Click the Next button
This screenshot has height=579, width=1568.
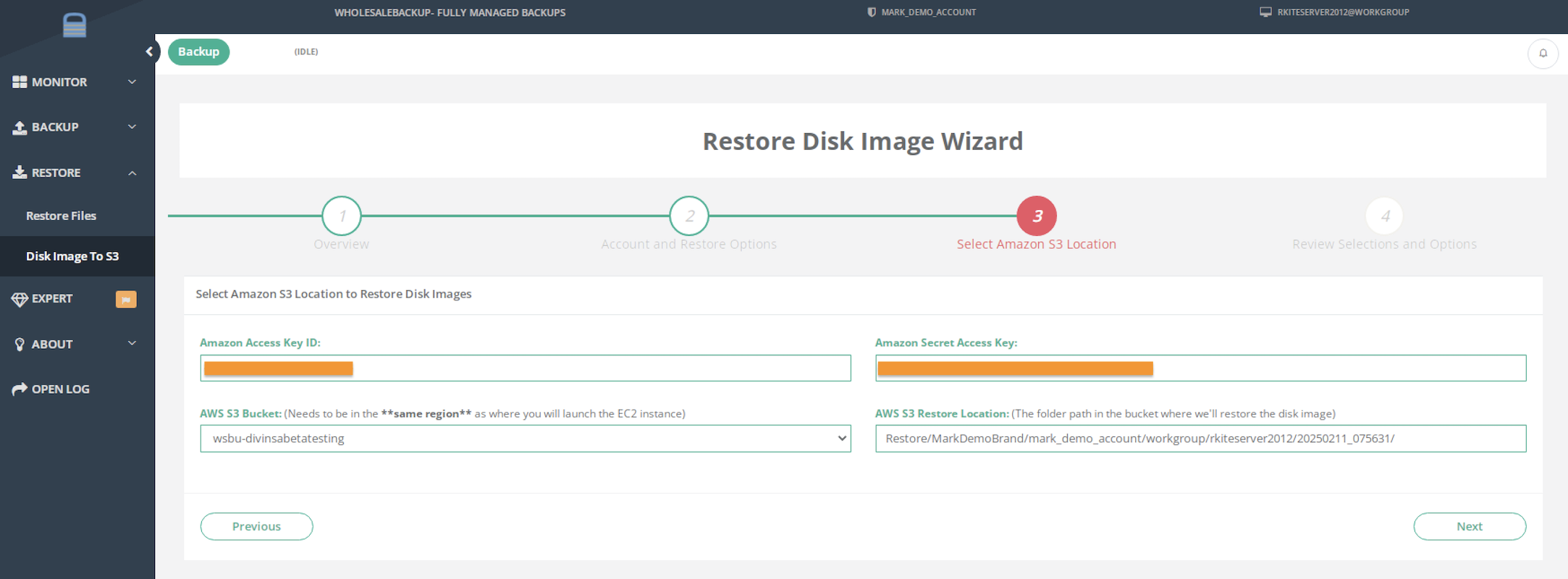[1470, 526]
